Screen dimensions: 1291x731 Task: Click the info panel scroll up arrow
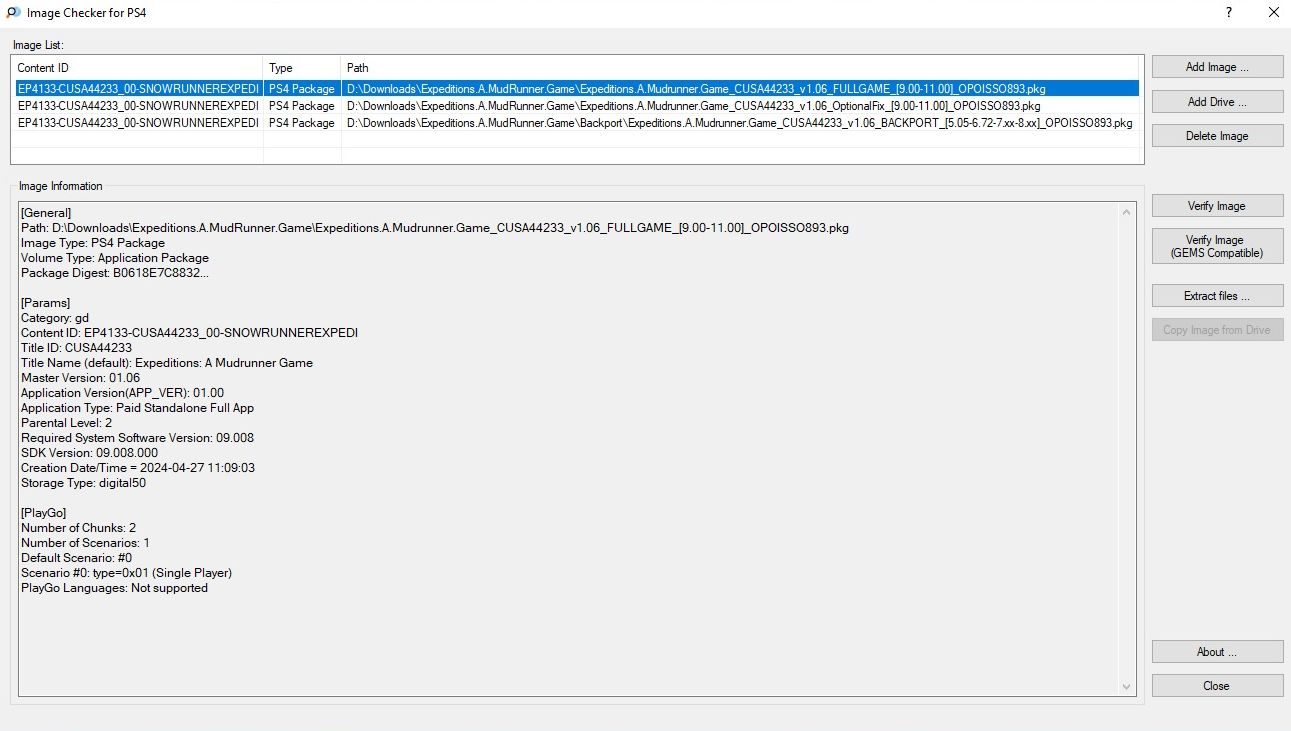(1128, 212)
